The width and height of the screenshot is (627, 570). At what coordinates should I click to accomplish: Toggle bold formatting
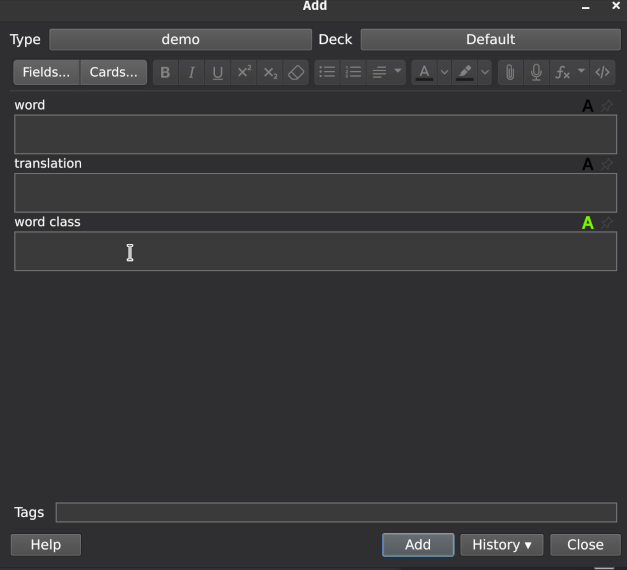(165, 73)
